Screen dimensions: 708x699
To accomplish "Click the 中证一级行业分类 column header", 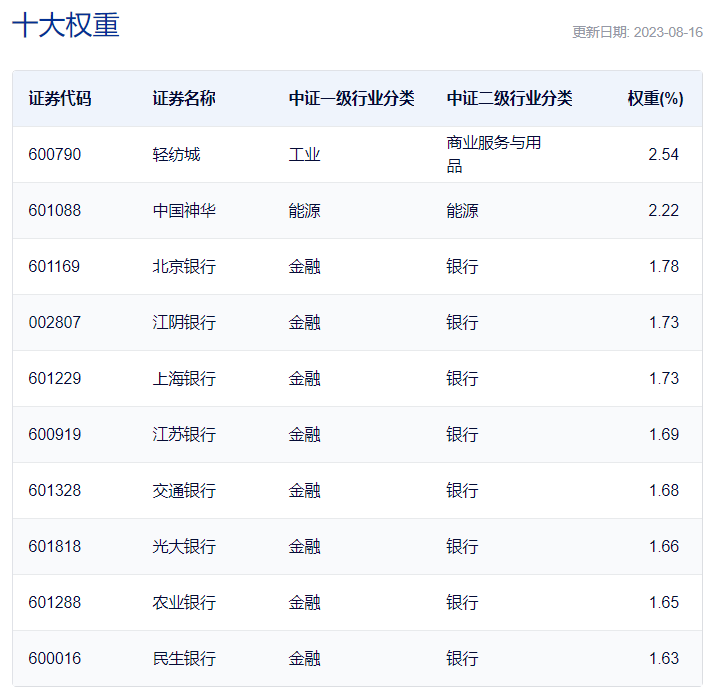I will pos(351,98).
